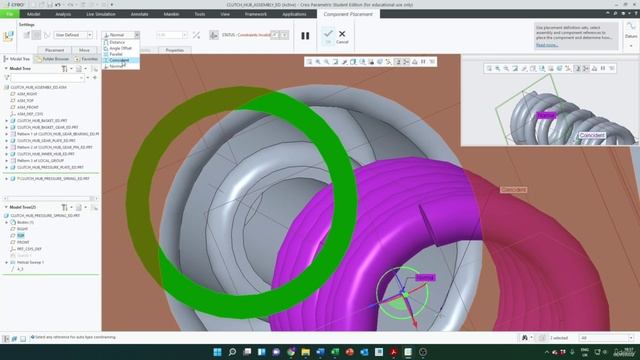640x360 pixels.
Task: Open the Move panel tab
Action: 84,50
